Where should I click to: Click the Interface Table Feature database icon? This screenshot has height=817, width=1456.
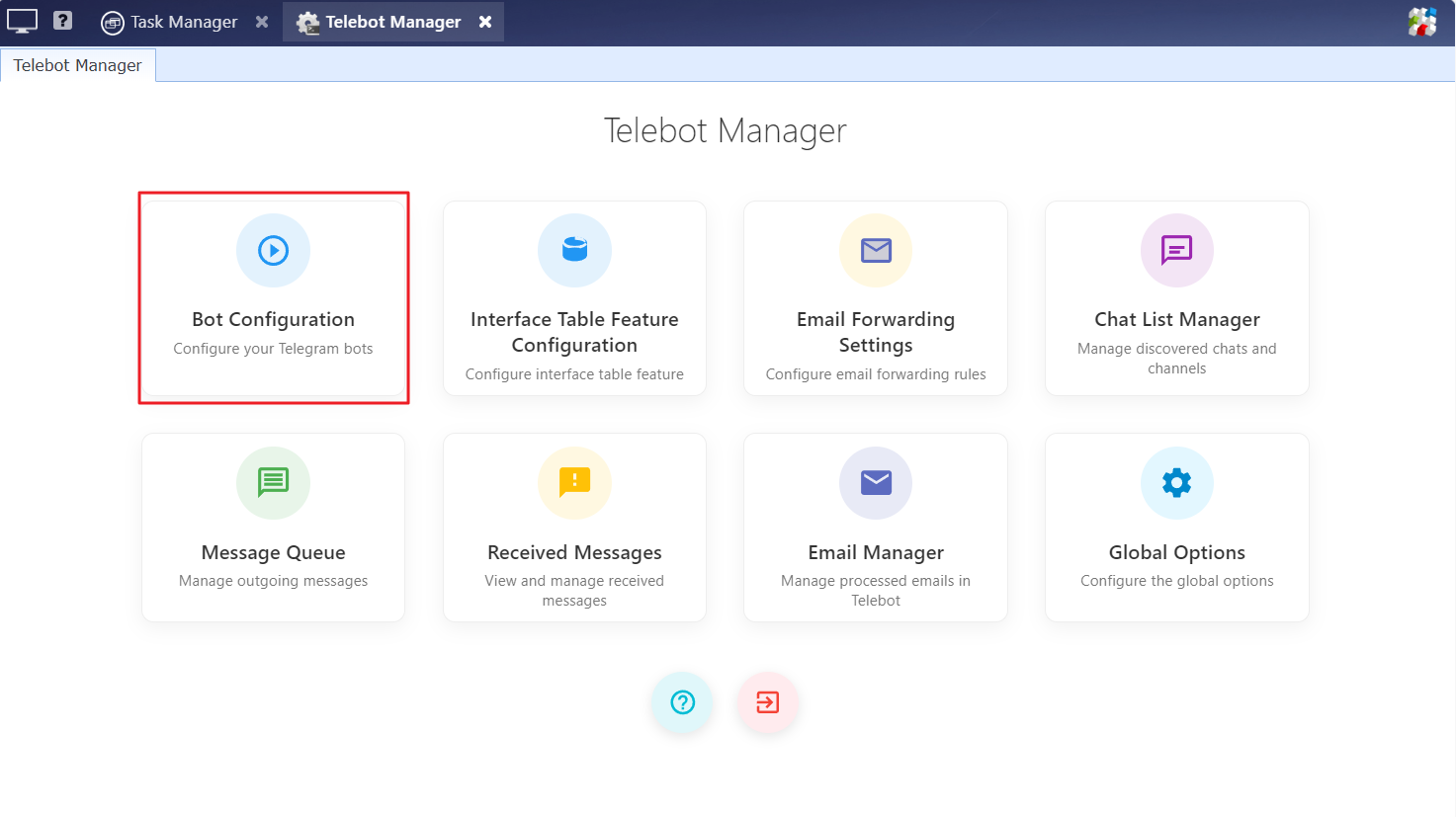(x=574, y=250)
